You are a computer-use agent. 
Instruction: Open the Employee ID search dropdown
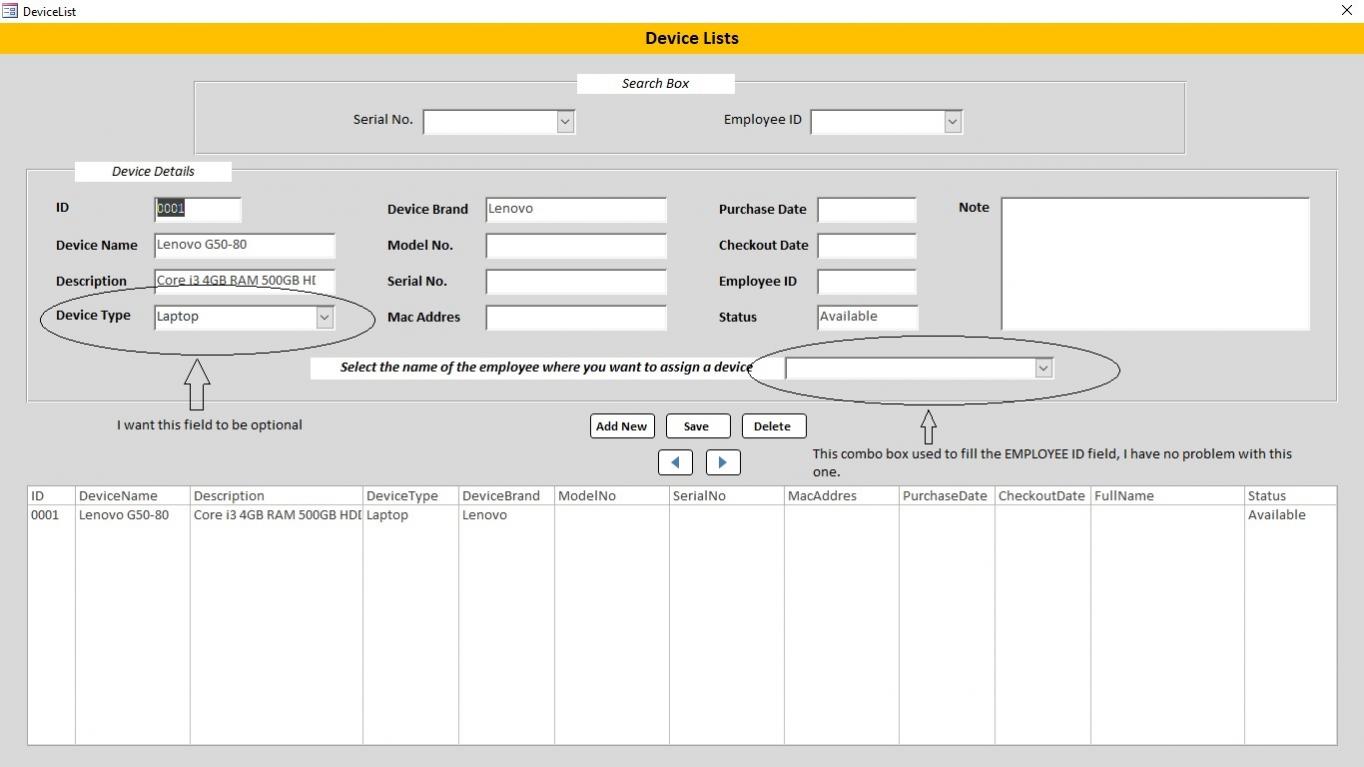952,121
